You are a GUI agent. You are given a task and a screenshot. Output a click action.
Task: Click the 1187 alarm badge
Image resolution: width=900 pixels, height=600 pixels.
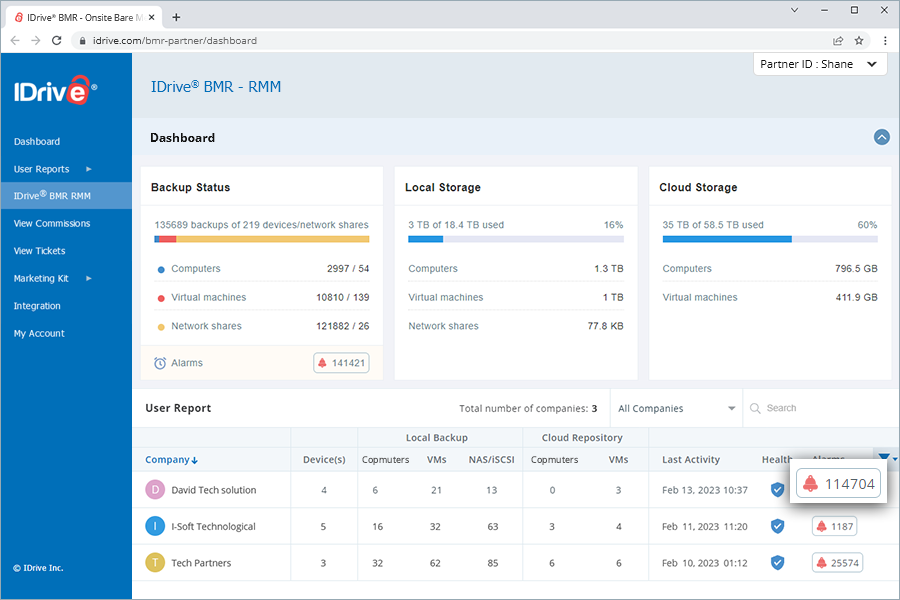click(834, 527)
